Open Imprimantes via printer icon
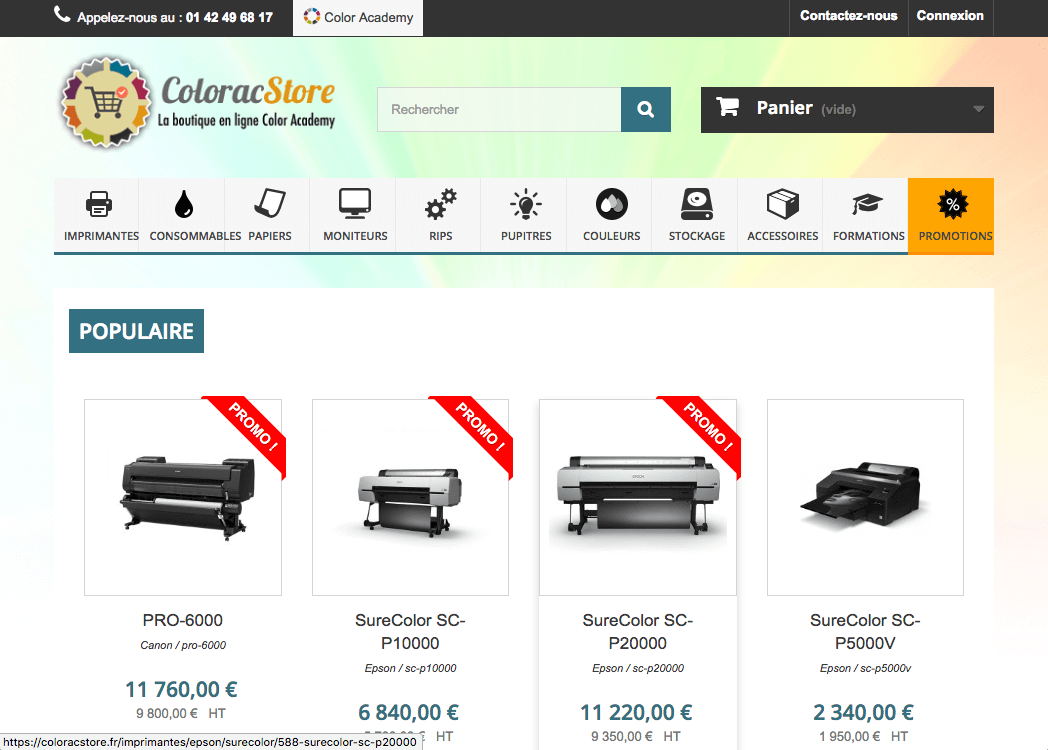This screenshot has width=1048, height=750. (99, 204)
